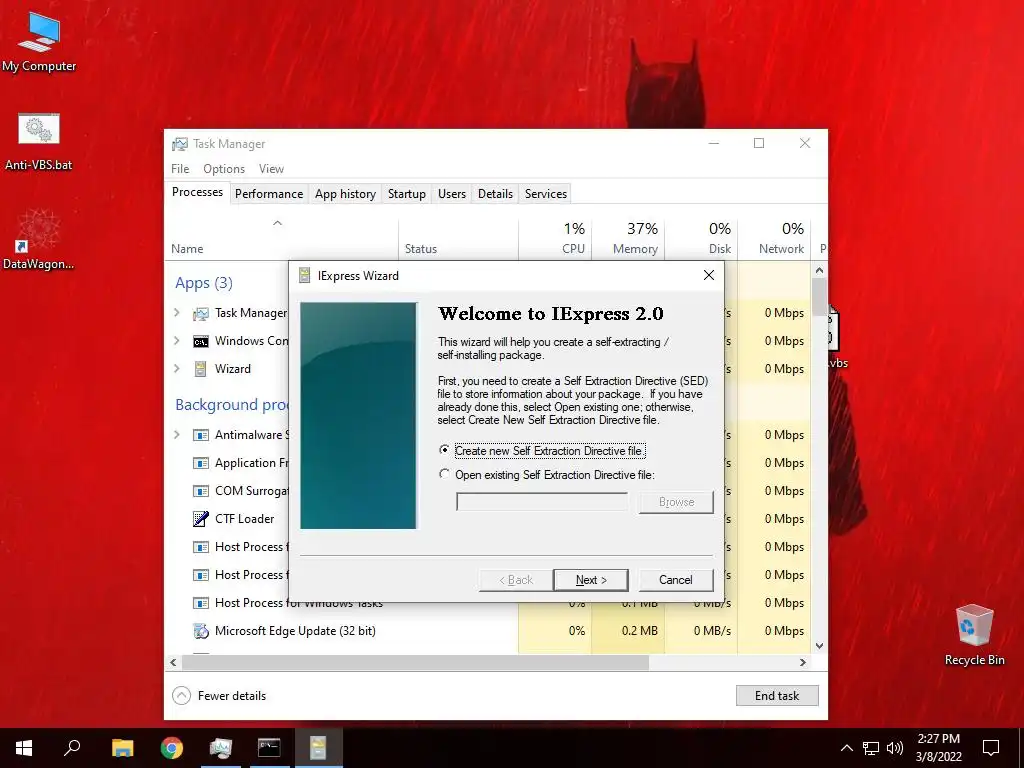Select Recycle Bin on desktop
This screenshot has width=1024, height=768.
pyautogui.click(x=974, y=635)
